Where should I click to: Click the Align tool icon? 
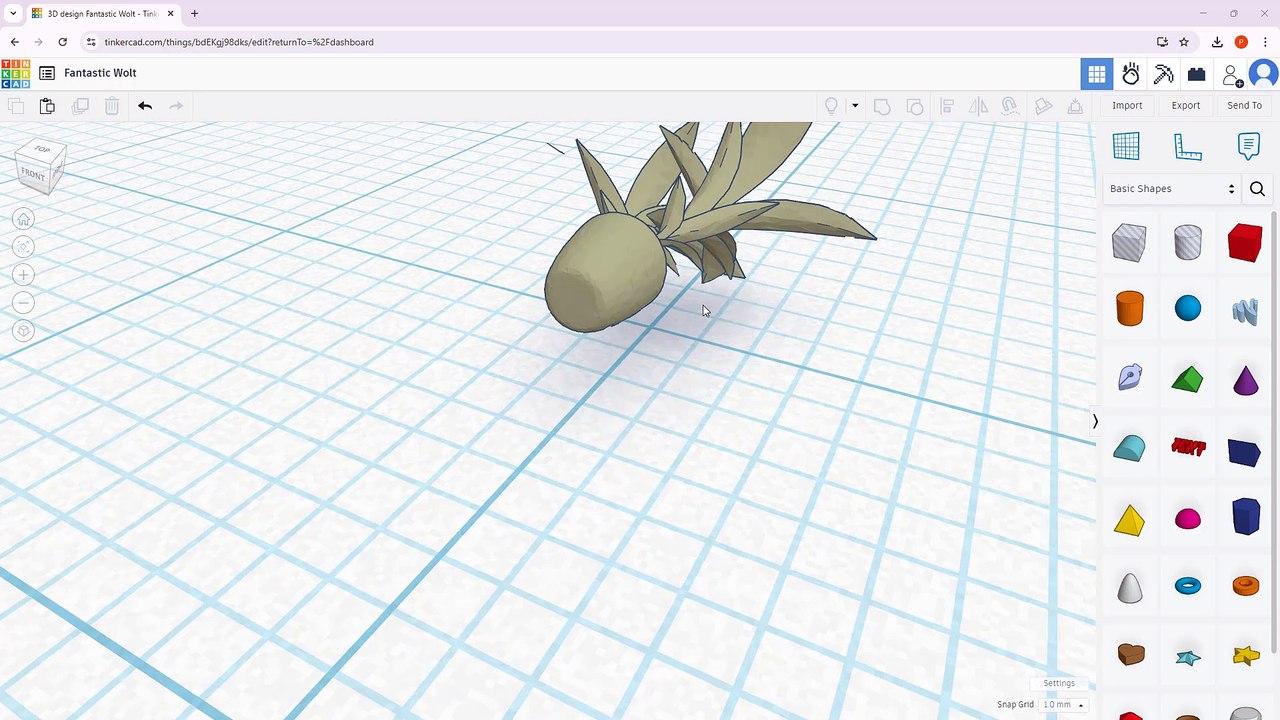[x=947, y=106]
